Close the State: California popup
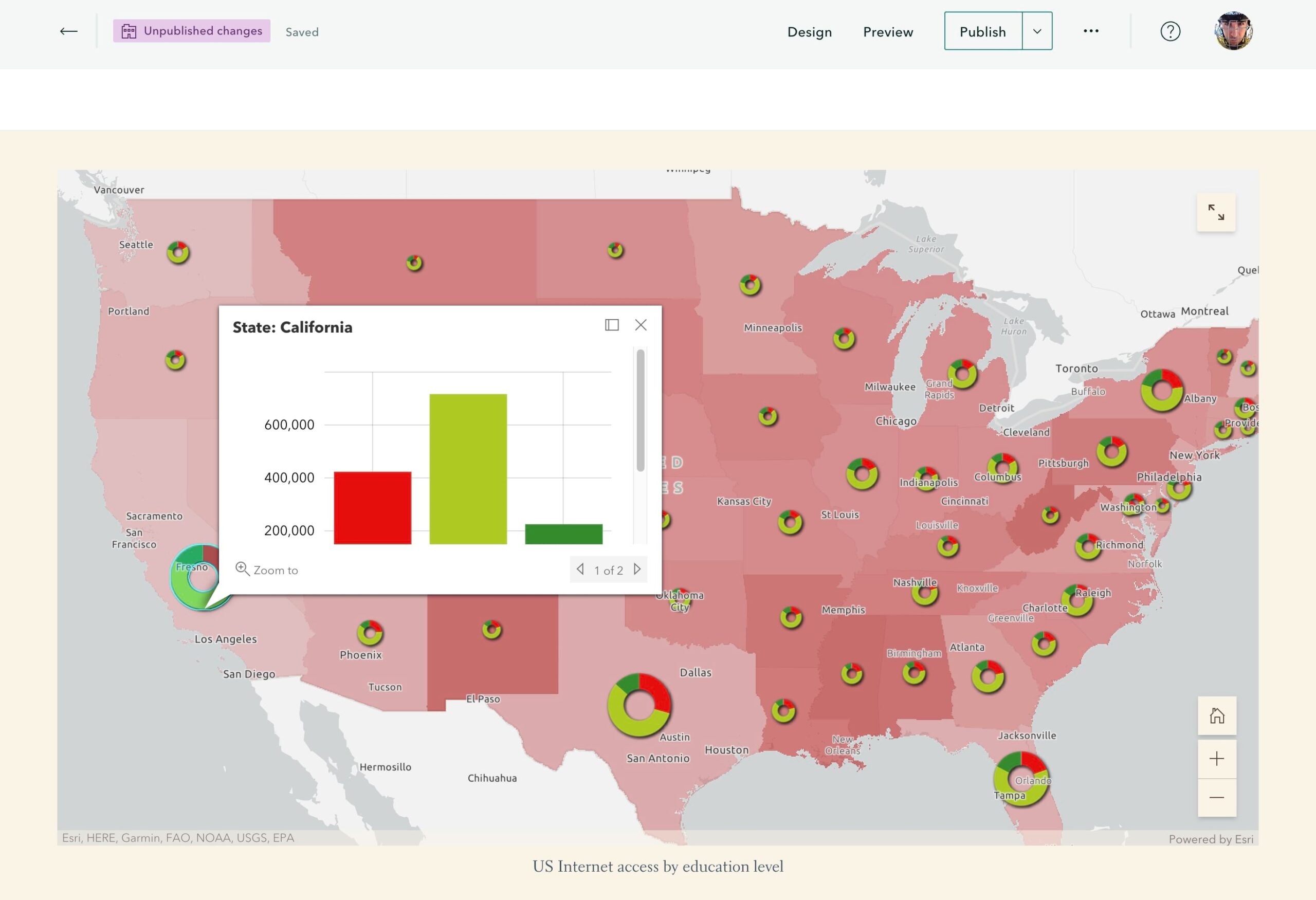Viewport: 1316px width, 900px height. pos(641,325)
